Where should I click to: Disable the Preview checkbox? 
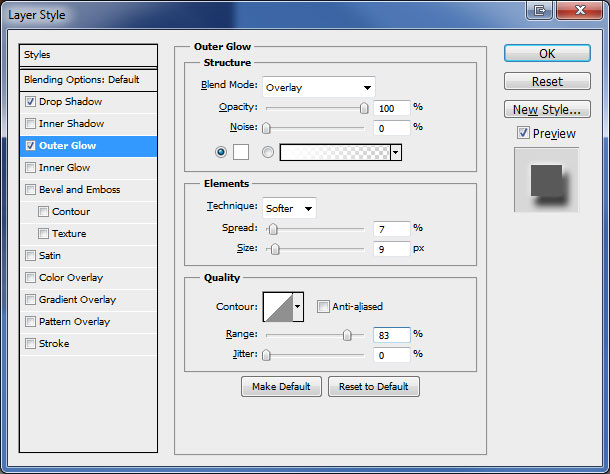point(523,134)
